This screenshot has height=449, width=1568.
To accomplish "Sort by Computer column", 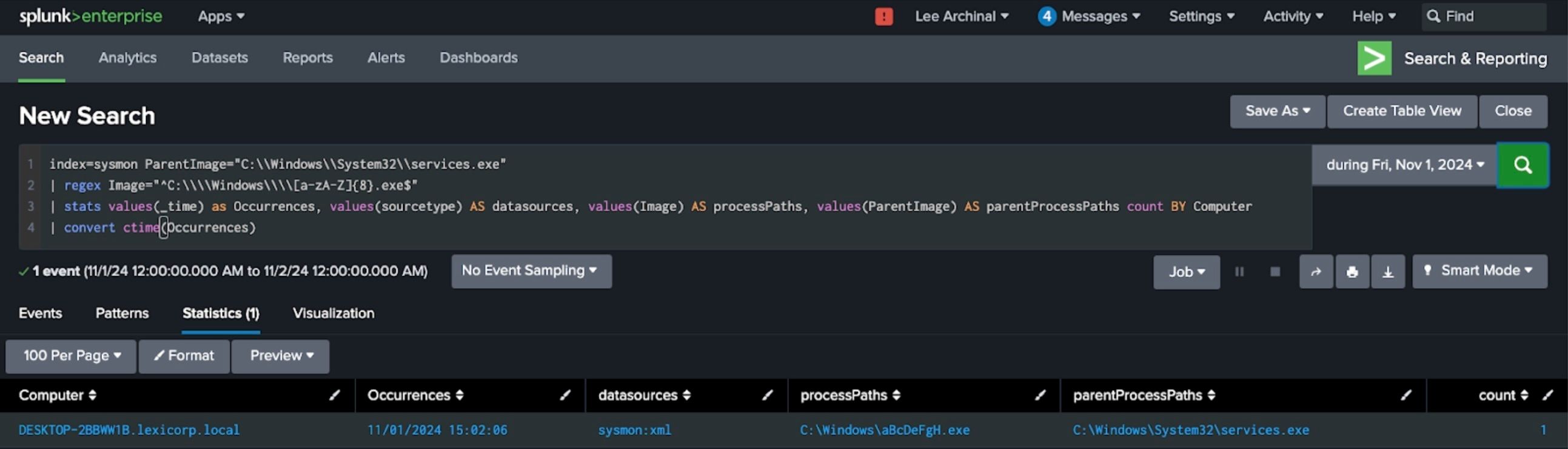I will (57, 396).
